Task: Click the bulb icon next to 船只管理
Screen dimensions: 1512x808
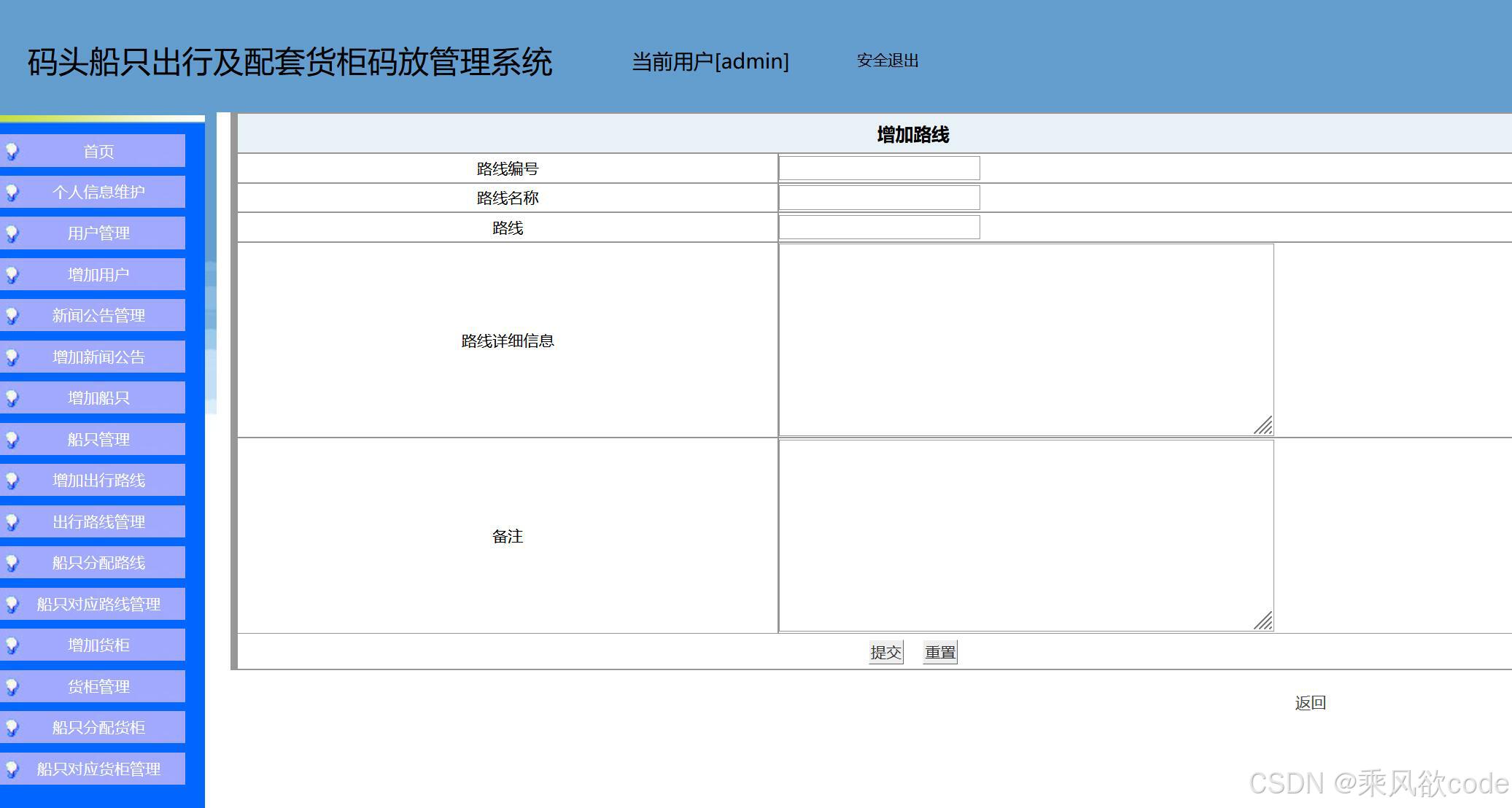Action: 13,439
